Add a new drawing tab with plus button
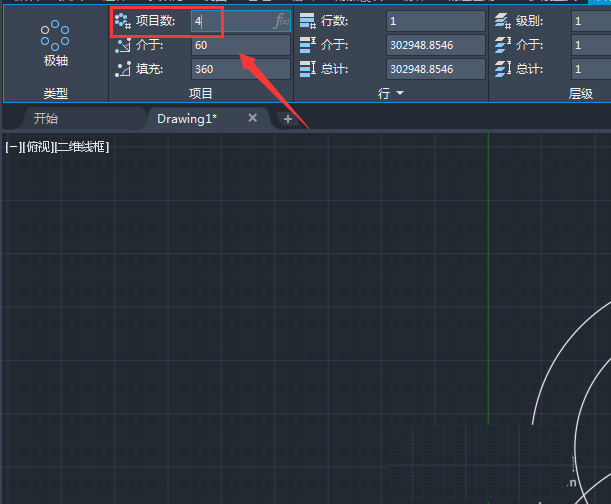This screenshot has height=504, width=611. point(288,119)
